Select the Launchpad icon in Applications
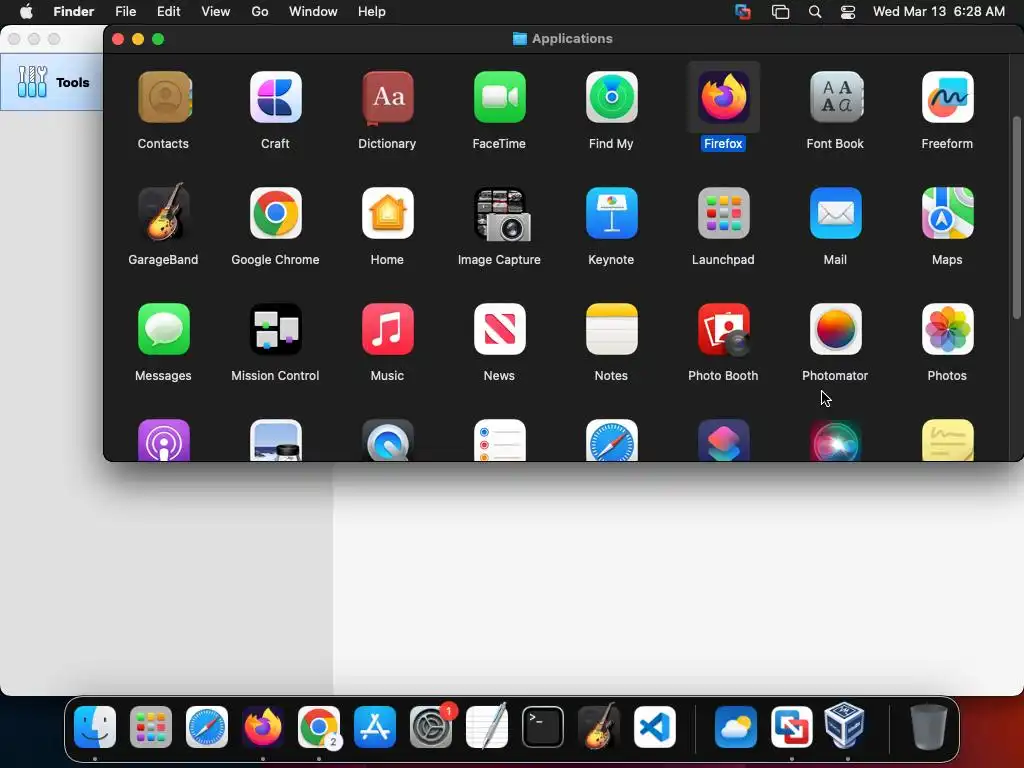1024x768 pixels. (724, 213)
